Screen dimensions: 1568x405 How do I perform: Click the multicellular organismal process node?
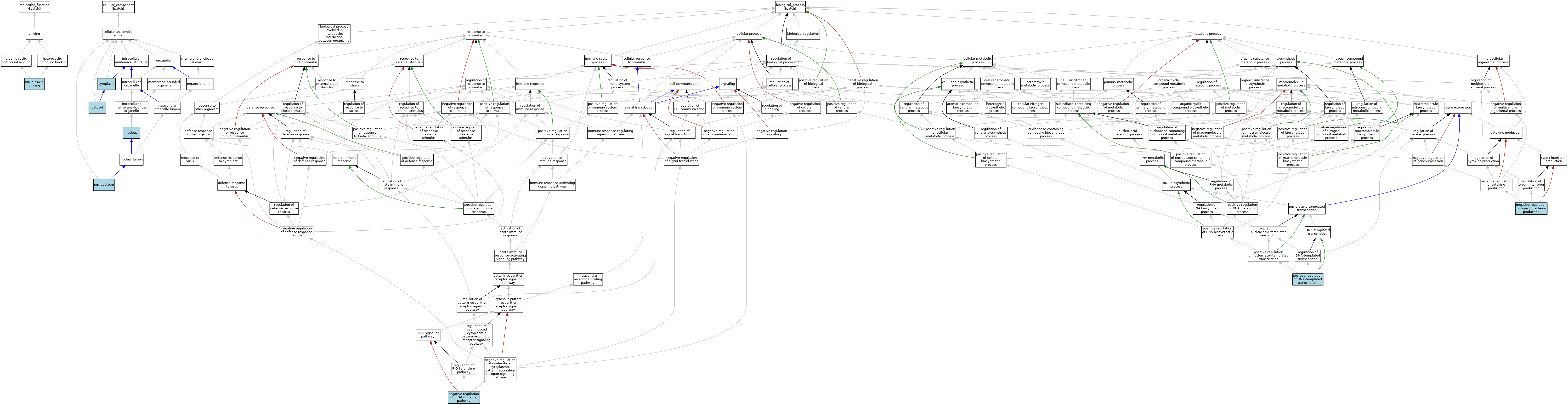1493,60
